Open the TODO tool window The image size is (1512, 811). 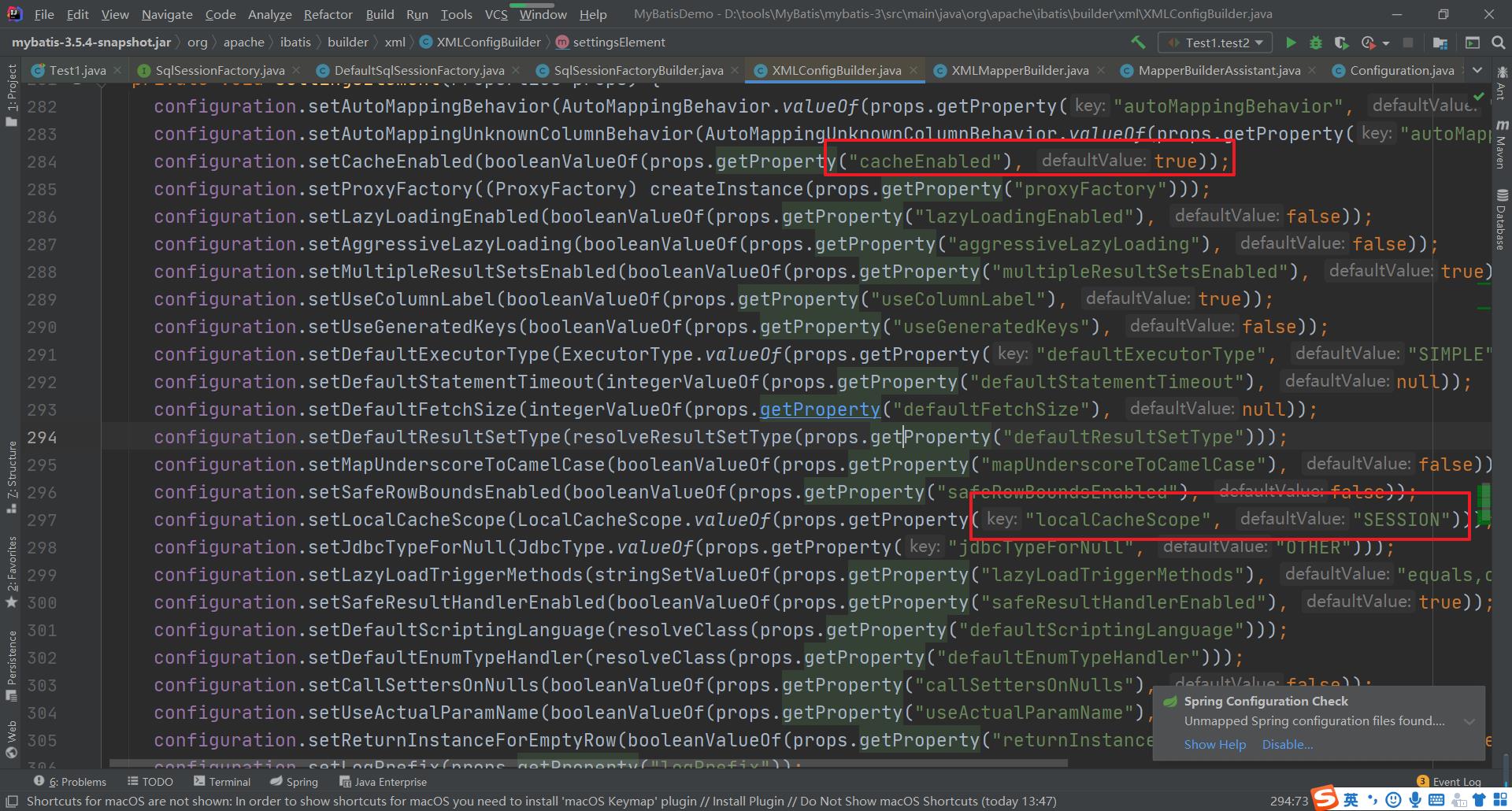click(x=150, y=781)
